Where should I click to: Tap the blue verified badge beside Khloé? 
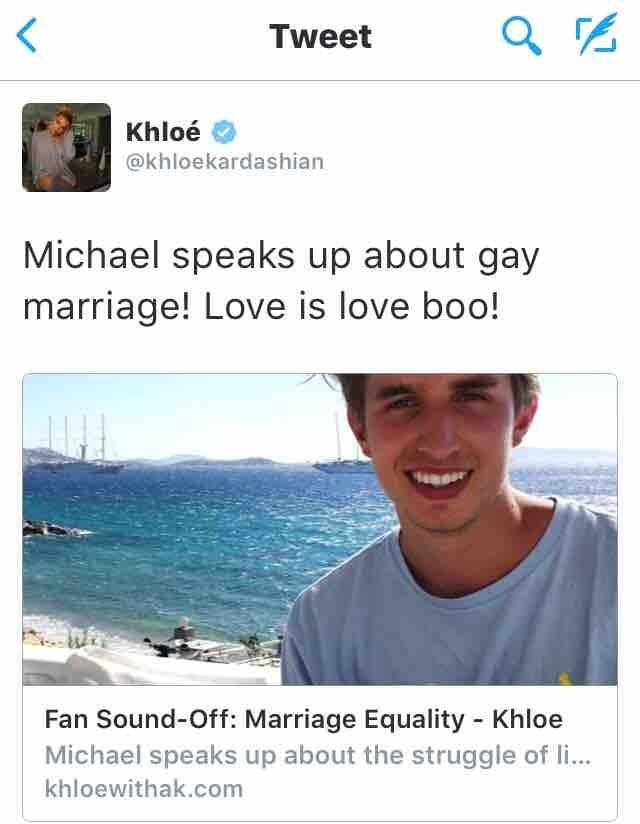[224, 131]
